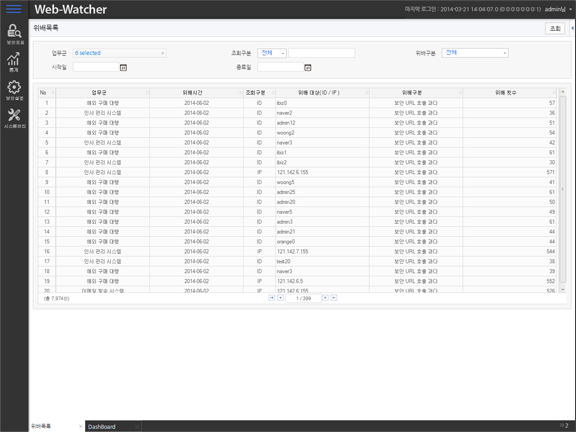Select the row with target naver2

point(297,113)
